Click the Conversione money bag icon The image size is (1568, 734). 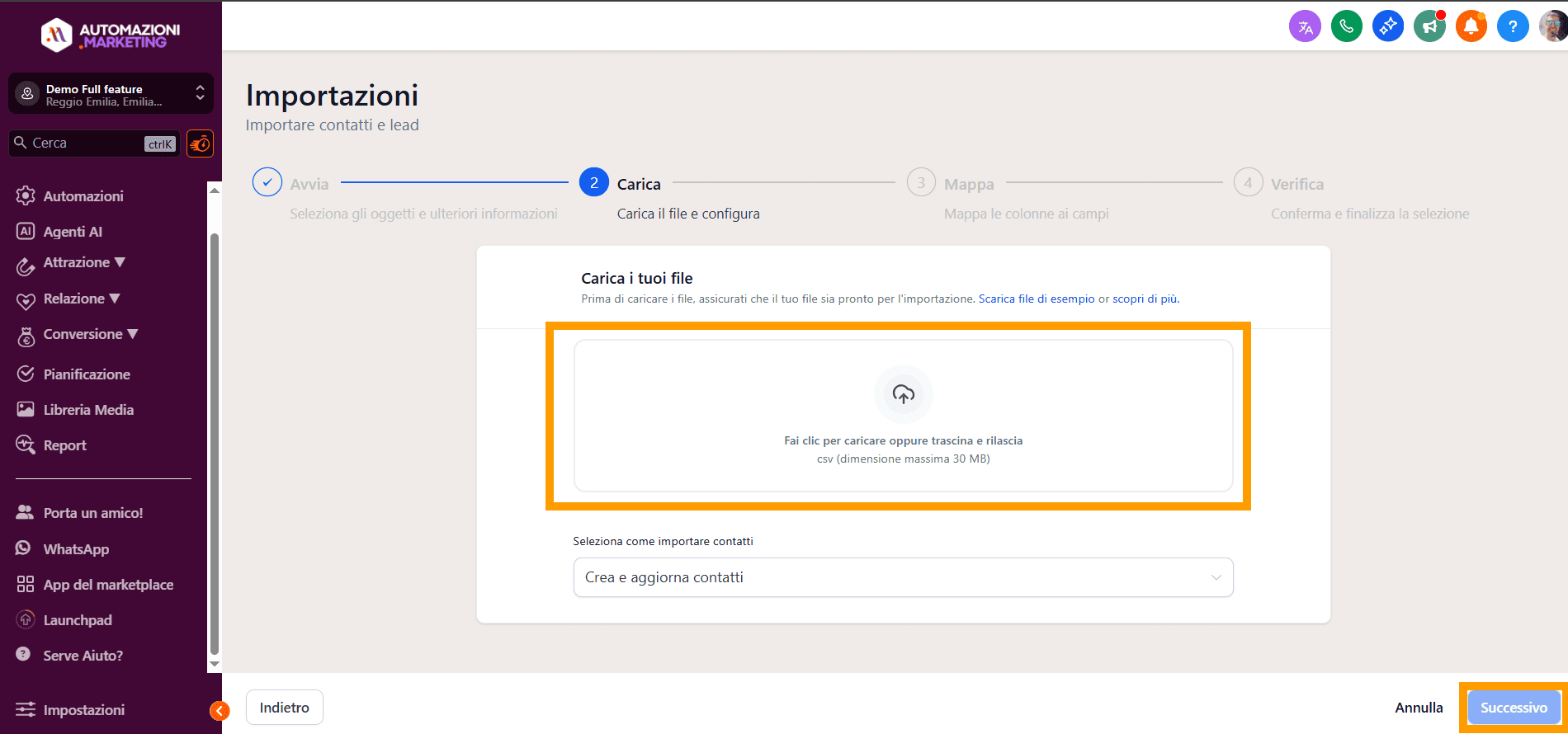(26, 336)
